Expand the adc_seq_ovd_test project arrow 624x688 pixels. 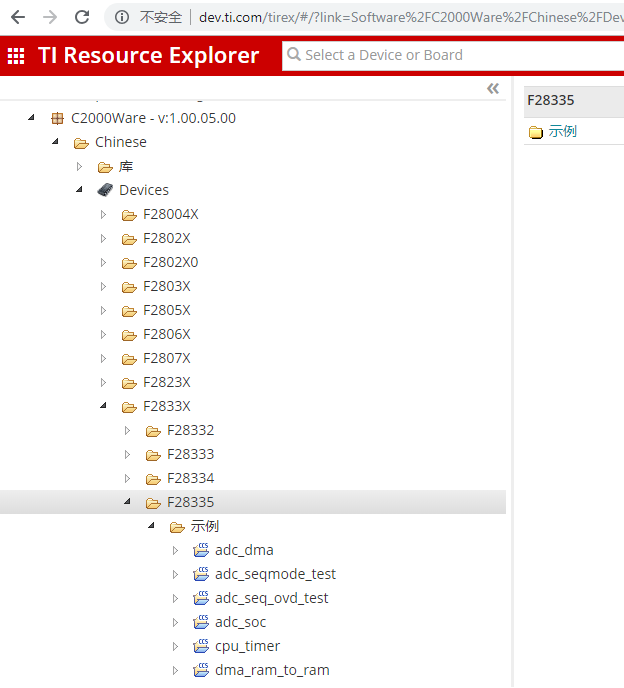coord(175,598)
